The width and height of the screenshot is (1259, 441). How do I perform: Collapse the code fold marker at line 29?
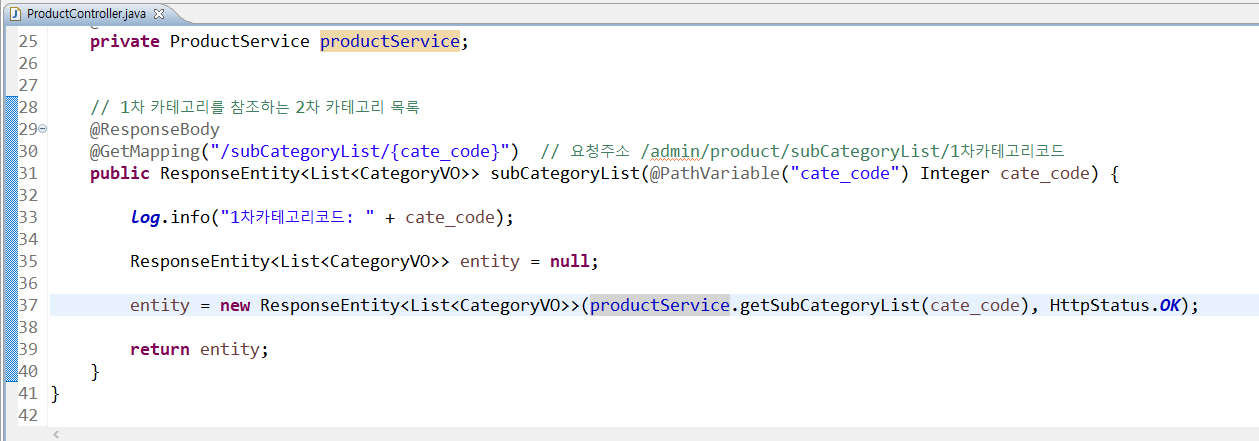(x=42, y=130)
